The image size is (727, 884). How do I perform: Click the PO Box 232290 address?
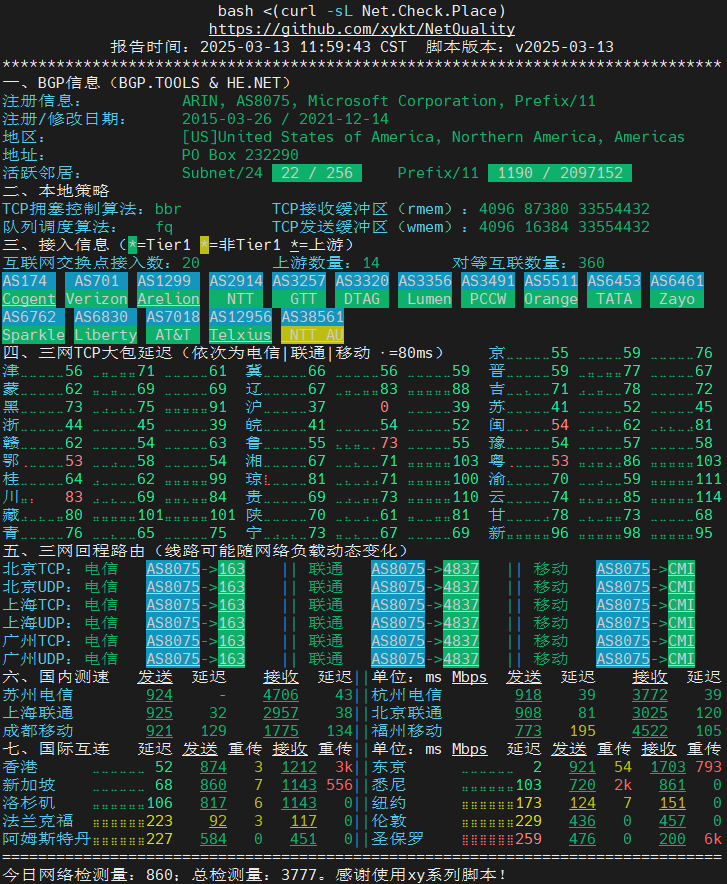pos(240,155)
